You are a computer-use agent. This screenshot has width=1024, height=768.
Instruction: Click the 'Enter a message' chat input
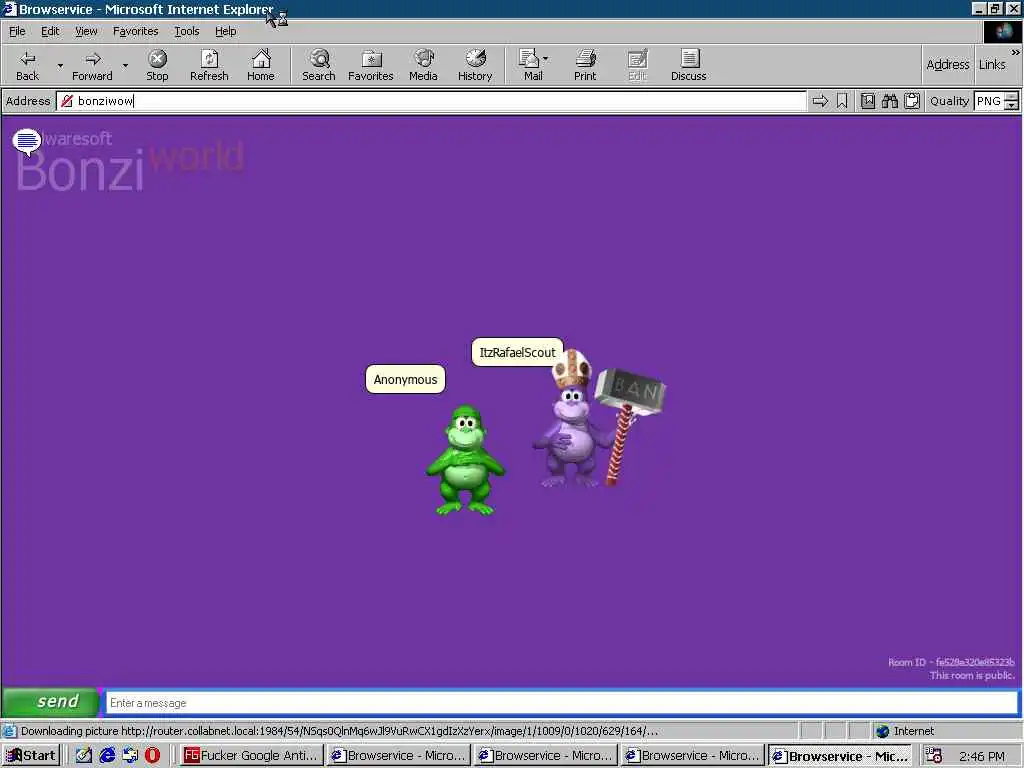tap(562, 703)
